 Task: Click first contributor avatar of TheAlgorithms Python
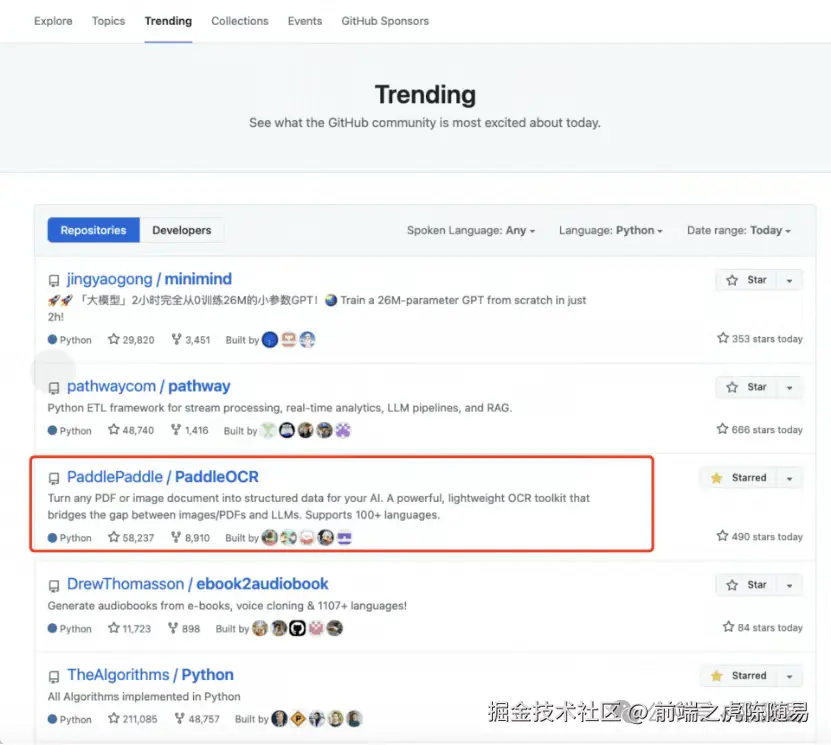[279, 719]
